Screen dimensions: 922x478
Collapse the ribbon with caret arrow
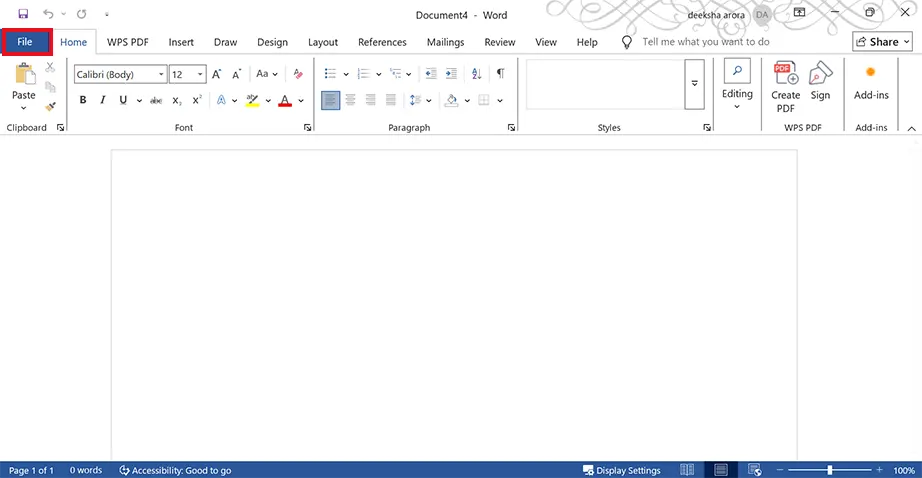(x=911, y=128)
